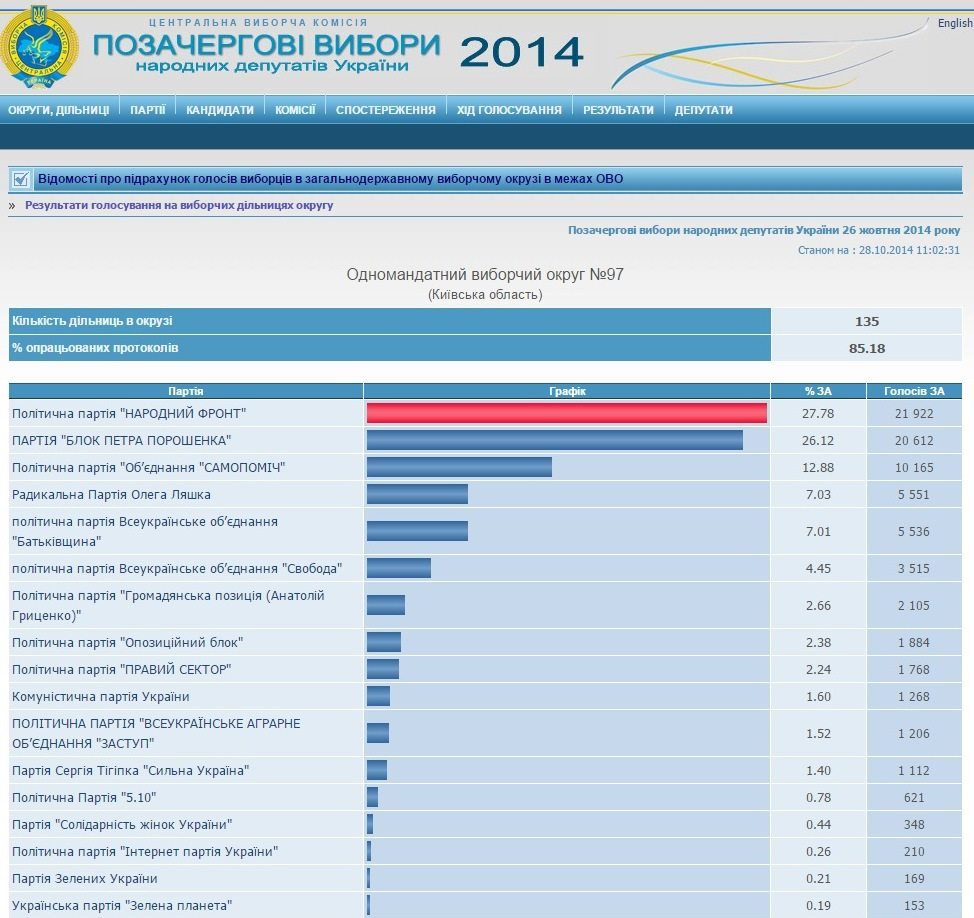Select "Опозиційний блок" party name

[127, 642]
